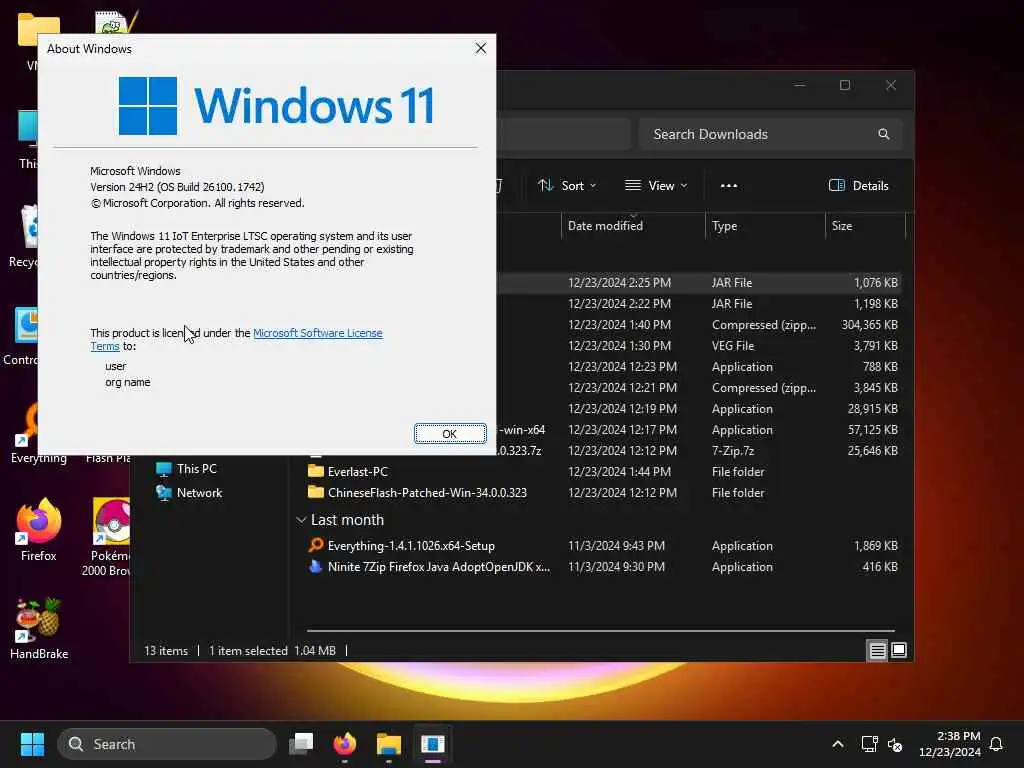Click the 304,365 KB compressed file row

coord(699,325)
